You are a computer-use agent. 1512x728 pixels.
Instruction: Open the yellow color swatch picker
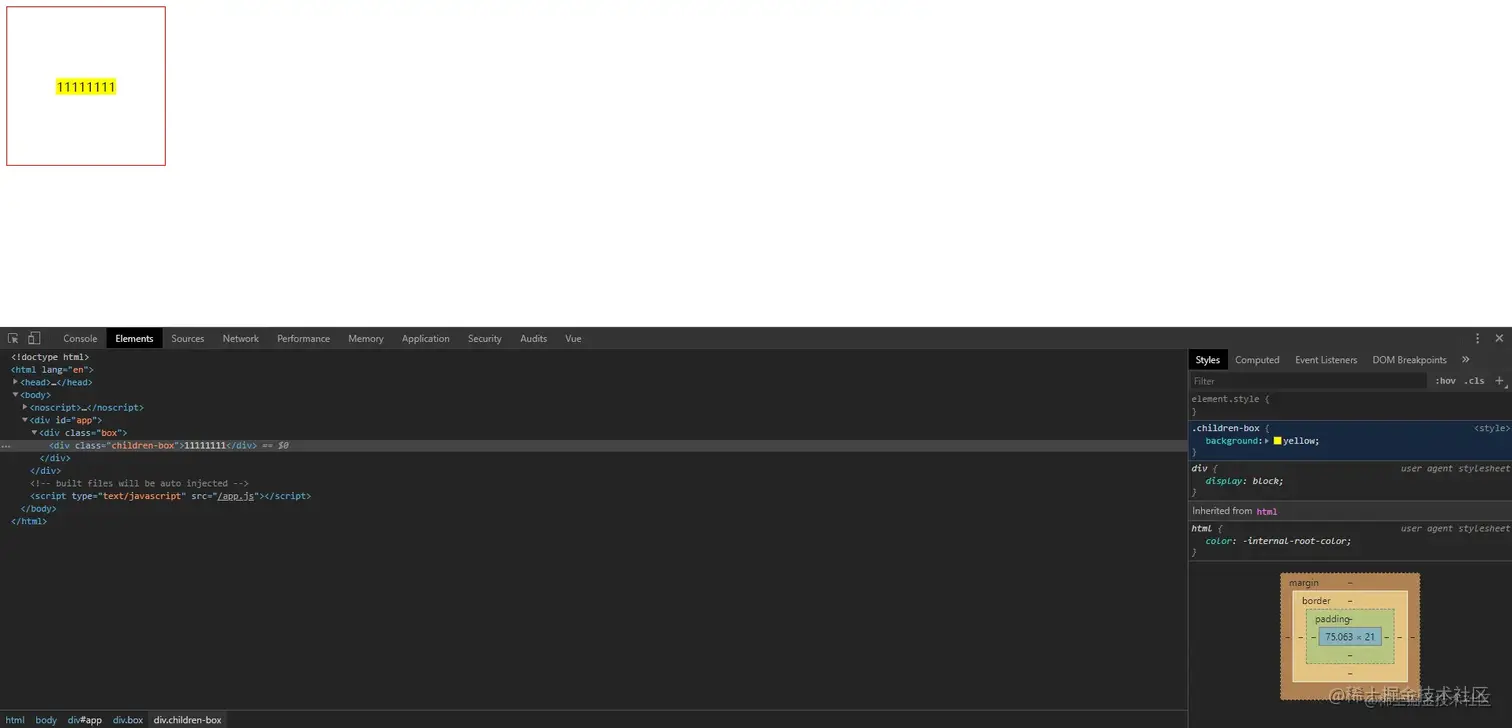[x=1277, y=441]
